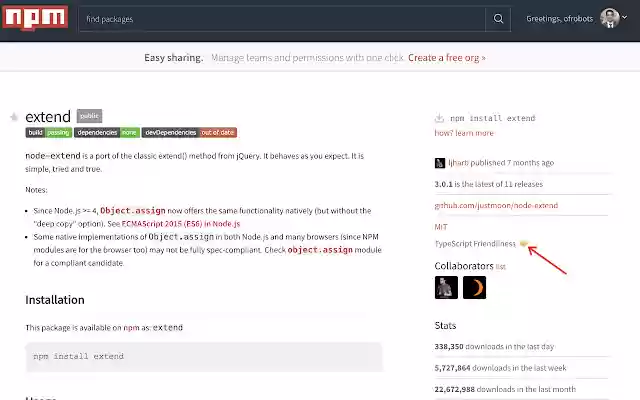The image size is (640, 400).
Task: Open the build passing badge
Action: click(49, 132)
